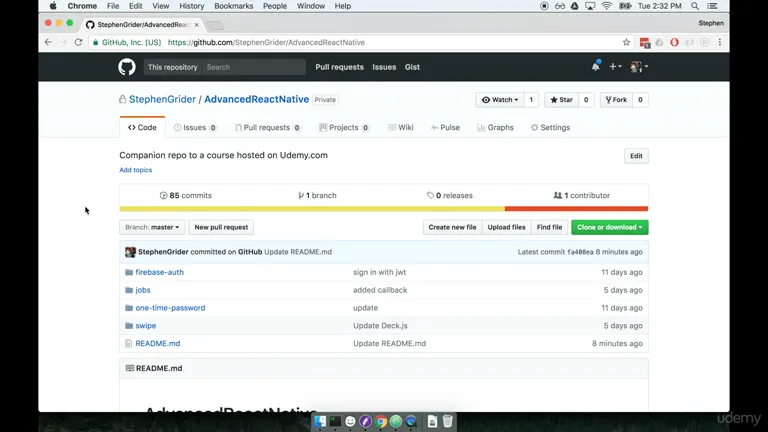This screenshot has height=432, width=768.
Task: Open the notifications bell
Action: [x=596, y=66]
